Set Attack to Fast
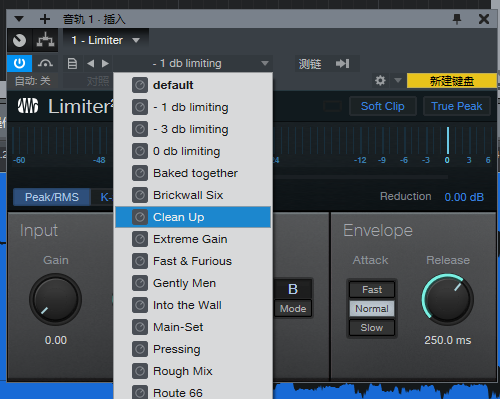 click(372, 289)
